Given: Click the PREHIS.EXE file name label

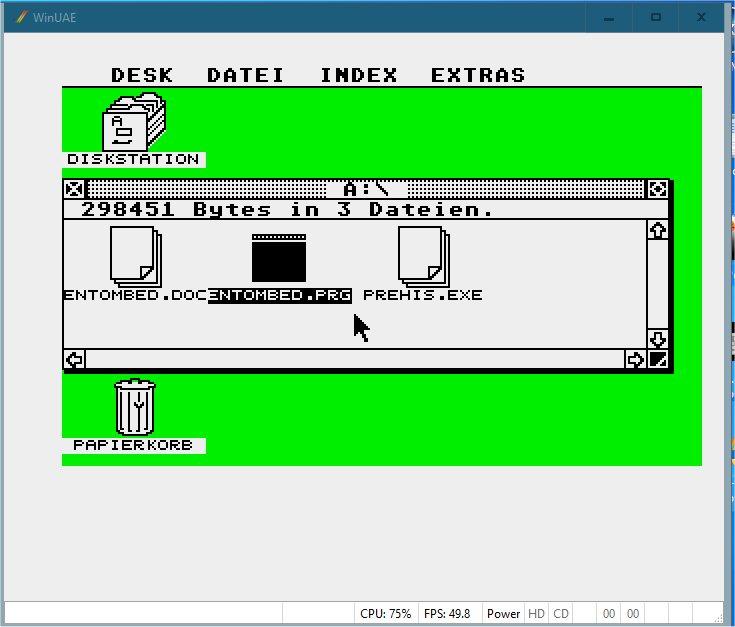Looking at the screenshot, I should (x=423, y=295).
